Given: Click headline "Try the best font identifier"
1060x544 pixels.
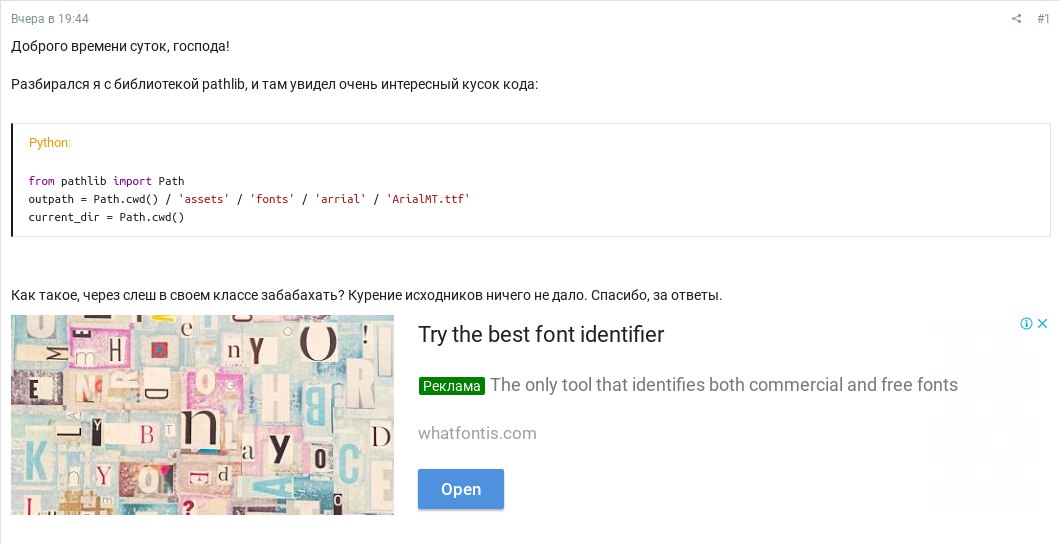Looking at the screenshot, I should click(541, 335).
